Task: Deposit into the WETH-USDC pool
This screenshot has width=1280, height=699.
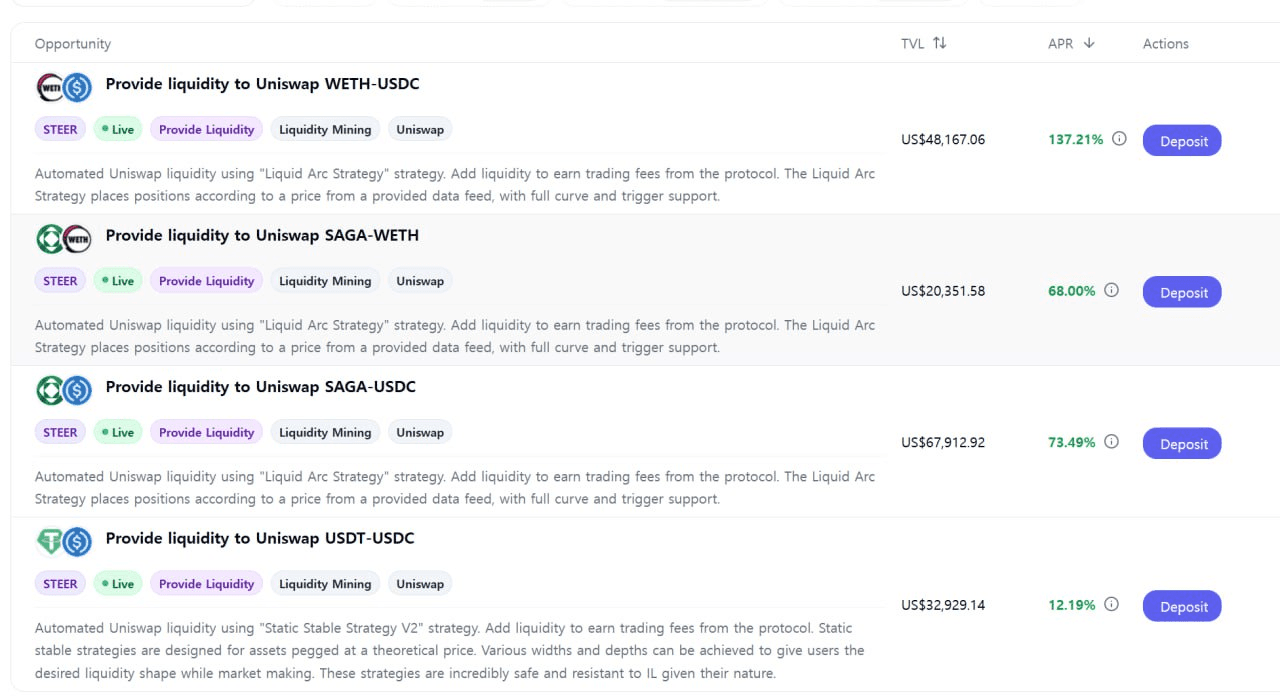Action: pyautogui.click(x=1182, y=141)
